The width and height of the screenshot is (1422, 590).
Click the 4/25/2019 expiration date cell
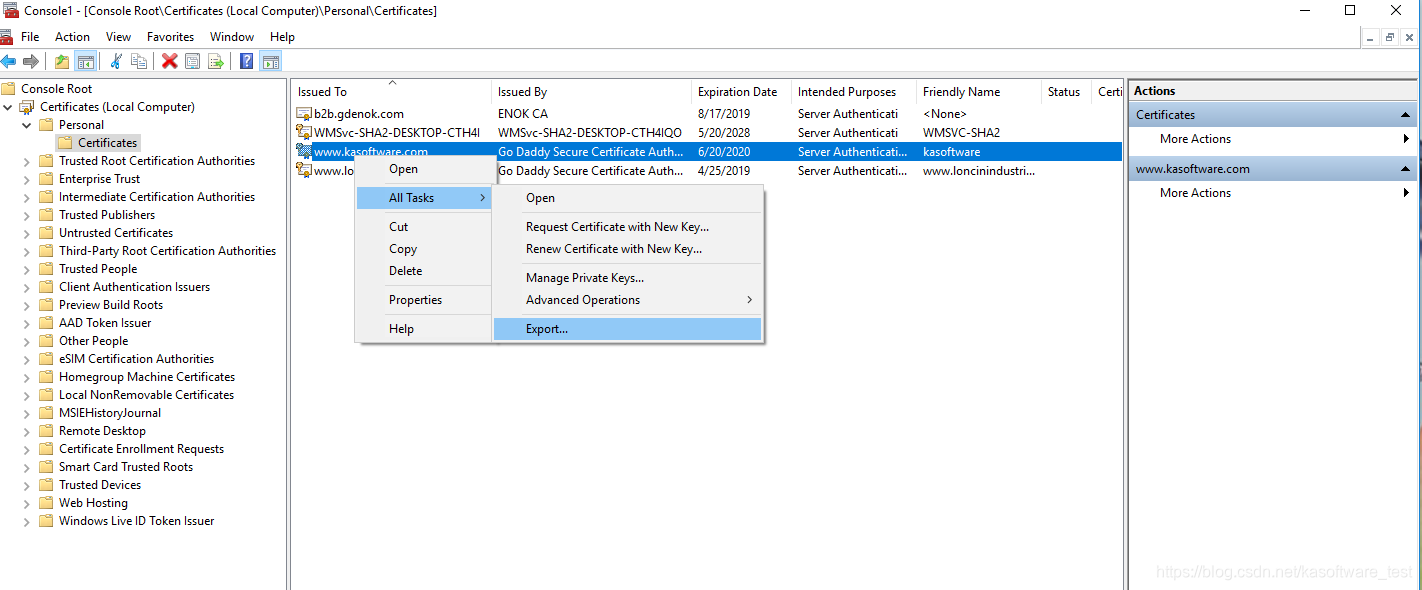pyautogui.click(x=724, y=171)
